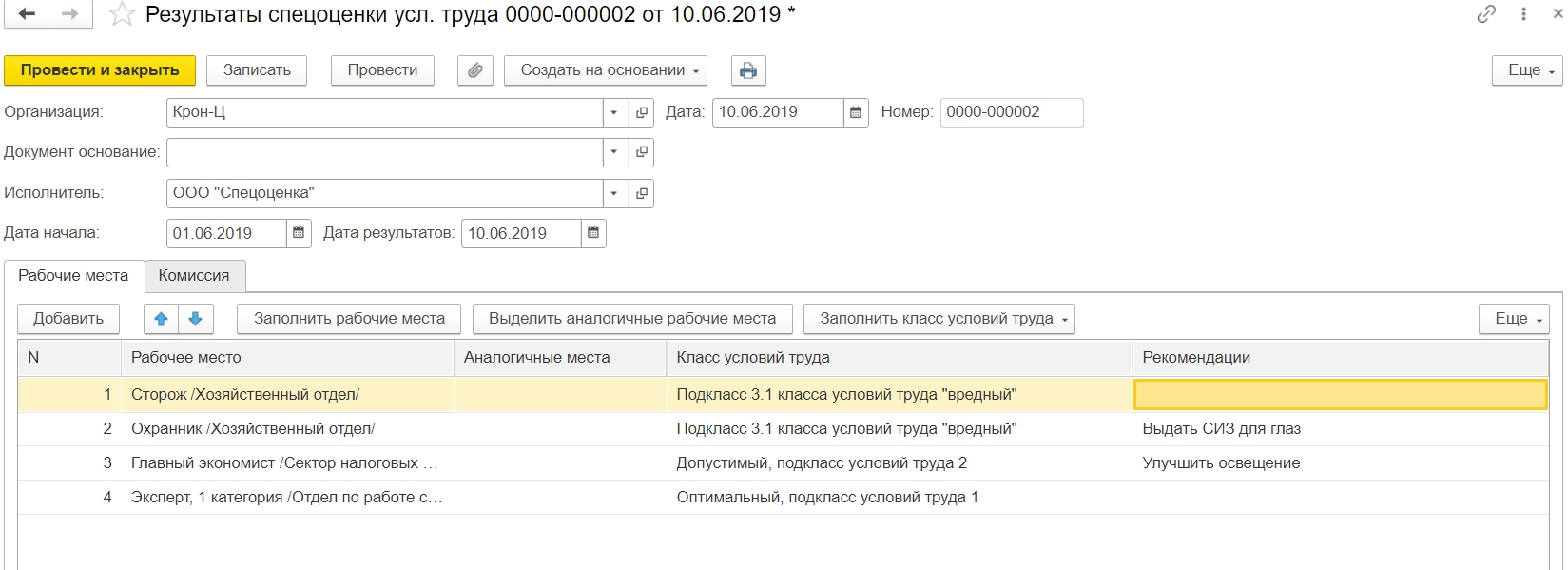Move row up with blue arrow
Viewport: 1568px width, 570px height.
(162, 319)
